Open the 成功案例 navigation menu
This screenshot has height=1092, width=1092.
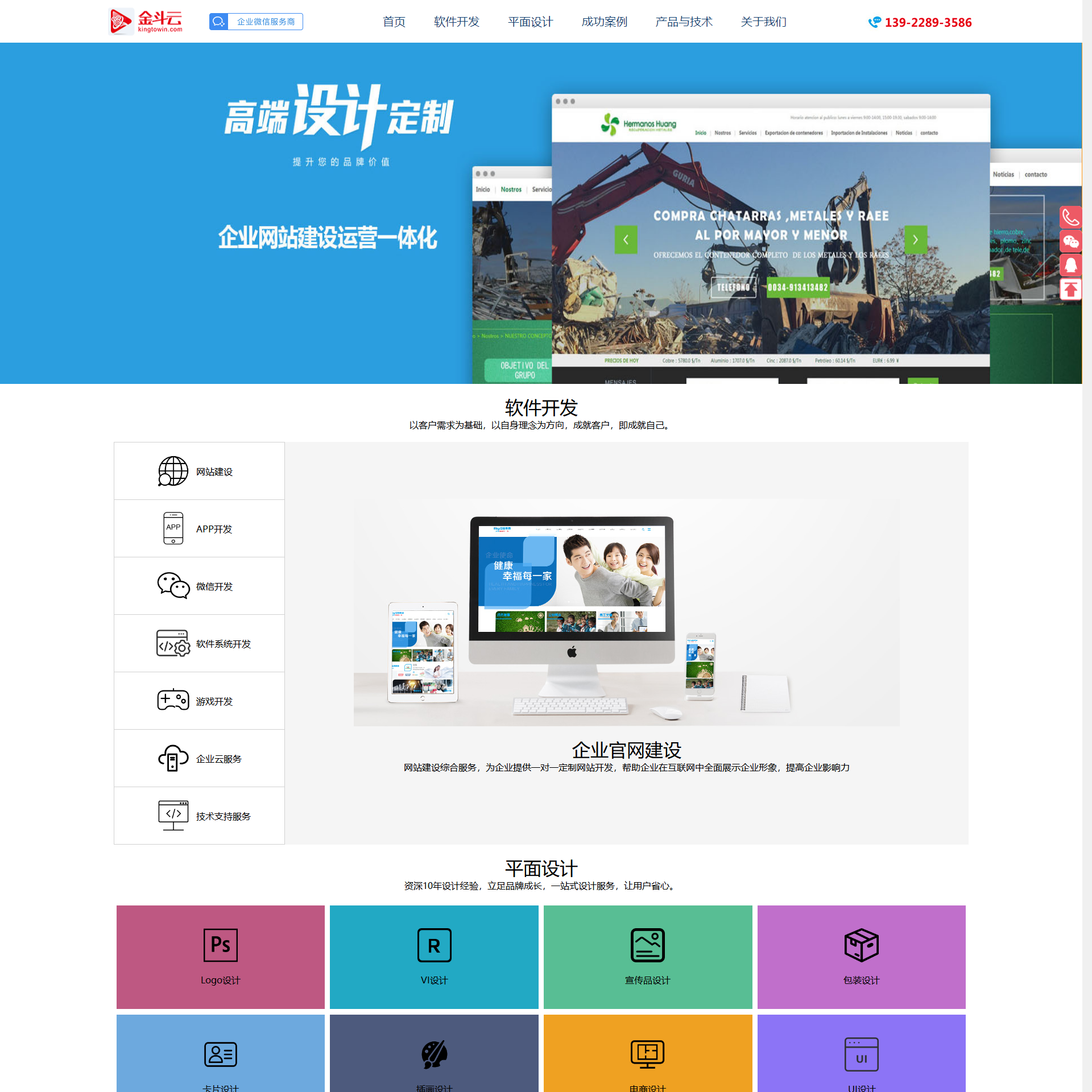tap(604, 22)
